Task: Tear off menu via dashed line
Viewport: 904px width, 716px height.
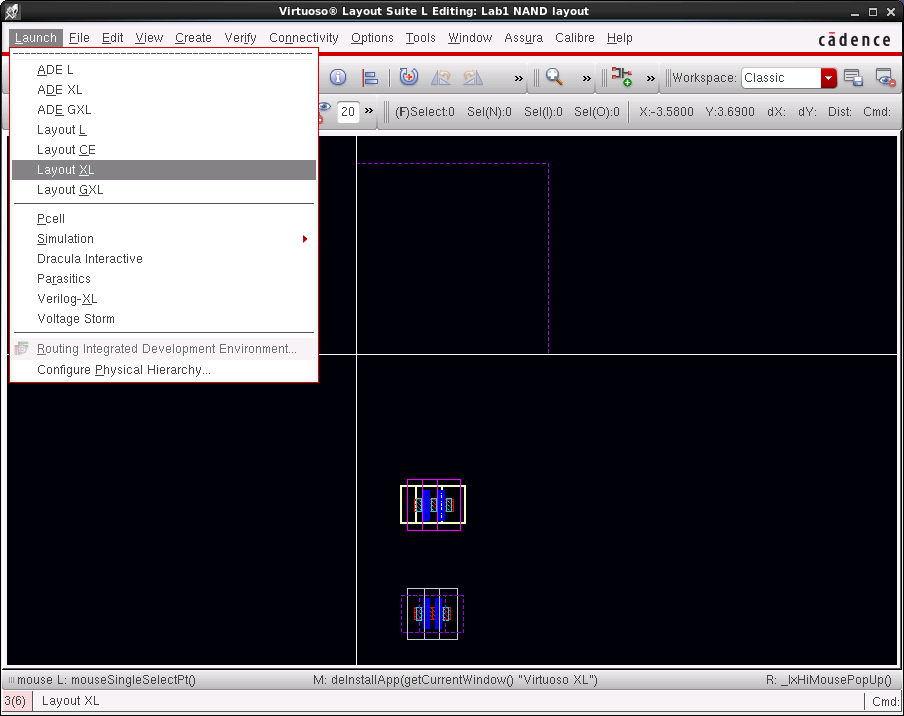Action: point(164,54)
